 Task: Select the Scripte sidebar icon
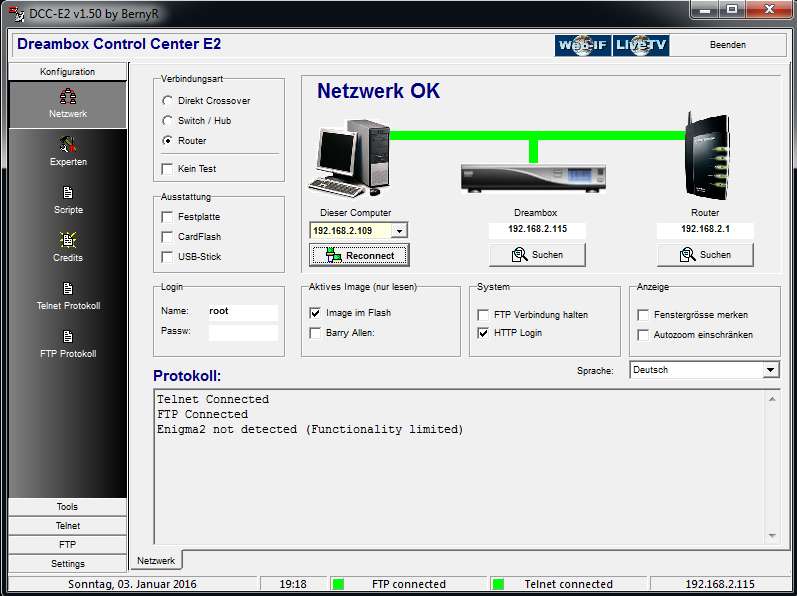click(x=68, y=193)
